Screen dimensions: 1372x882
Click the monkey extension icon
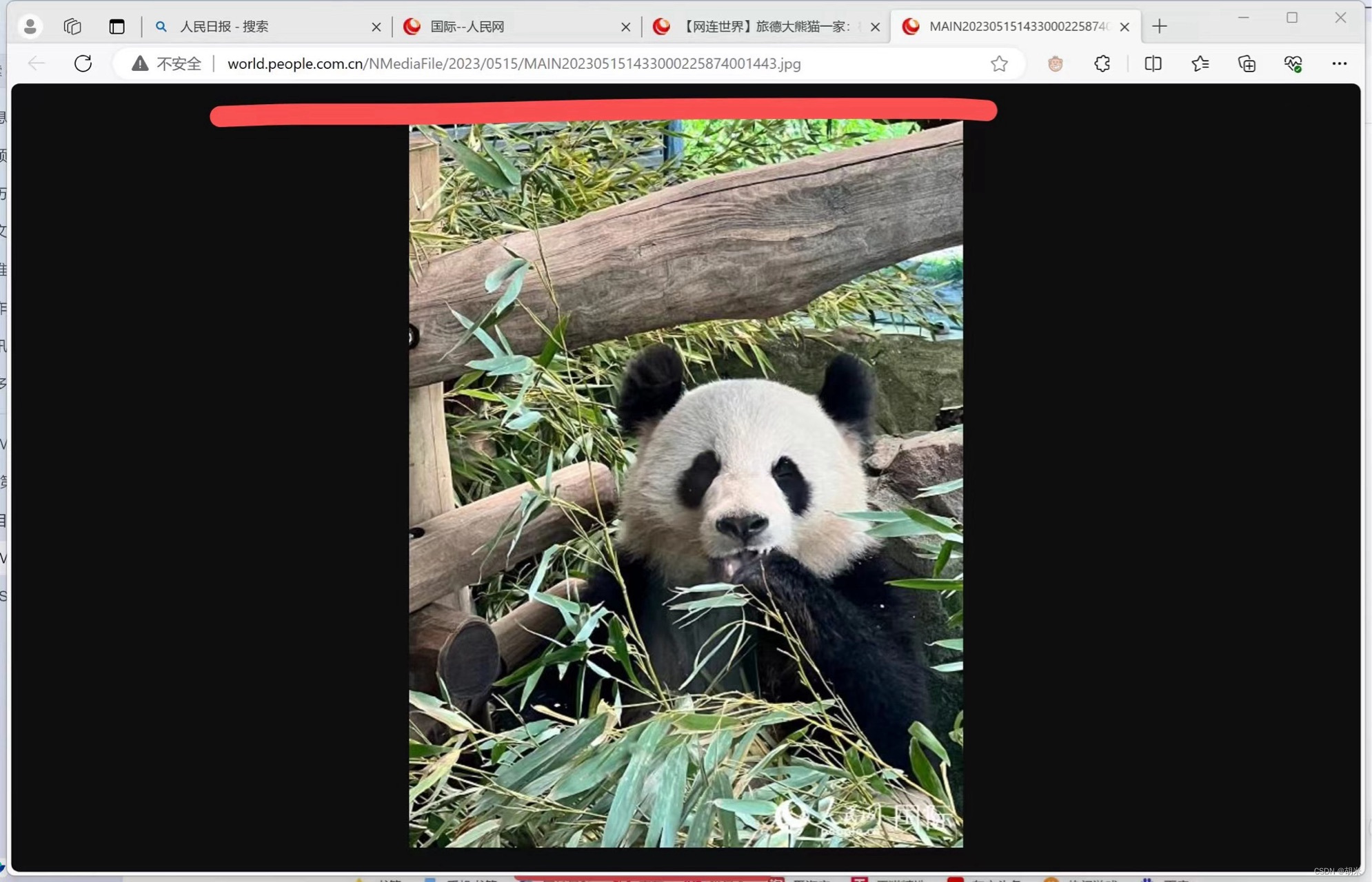point(1055,63)
